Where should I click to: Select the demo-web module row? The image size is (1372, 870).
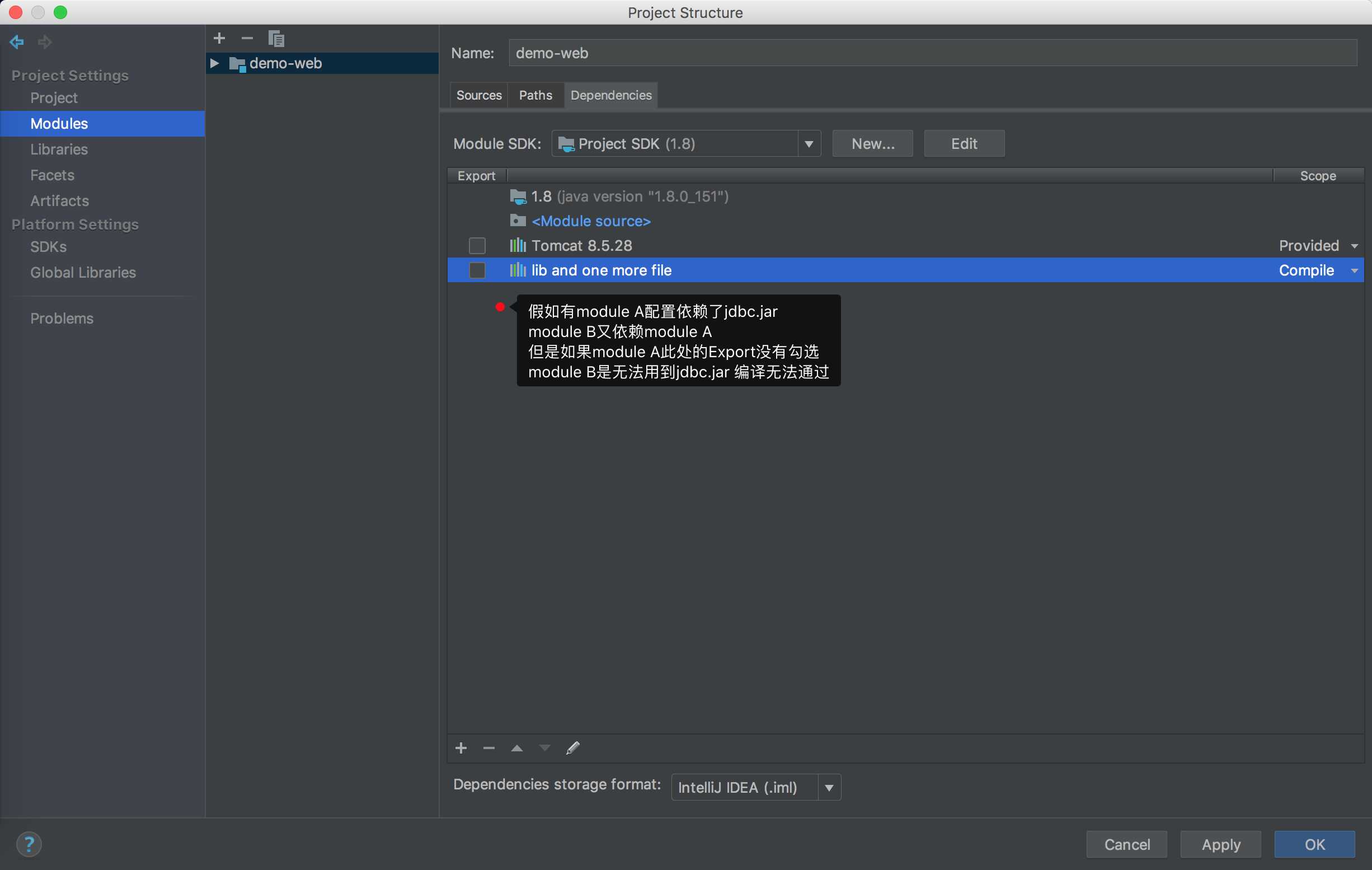[x=322, y=63]
